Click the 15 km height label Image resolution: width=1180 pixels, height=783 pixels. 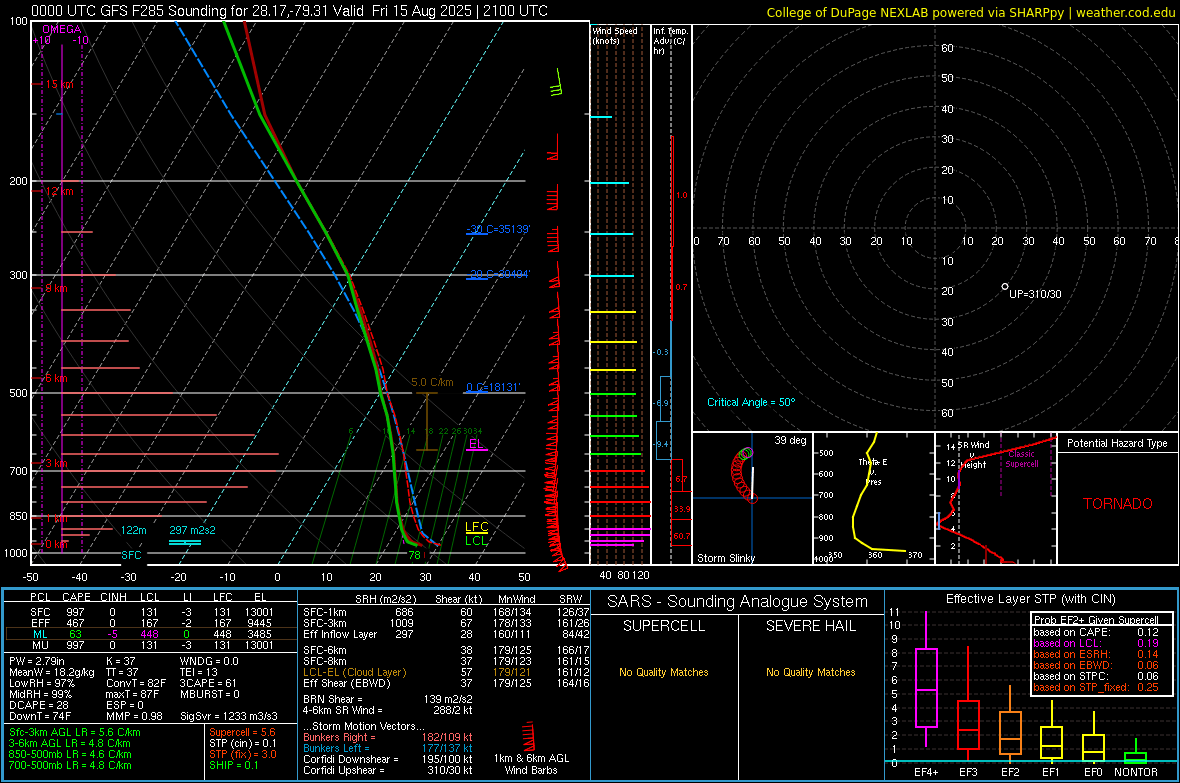[59, 84]
